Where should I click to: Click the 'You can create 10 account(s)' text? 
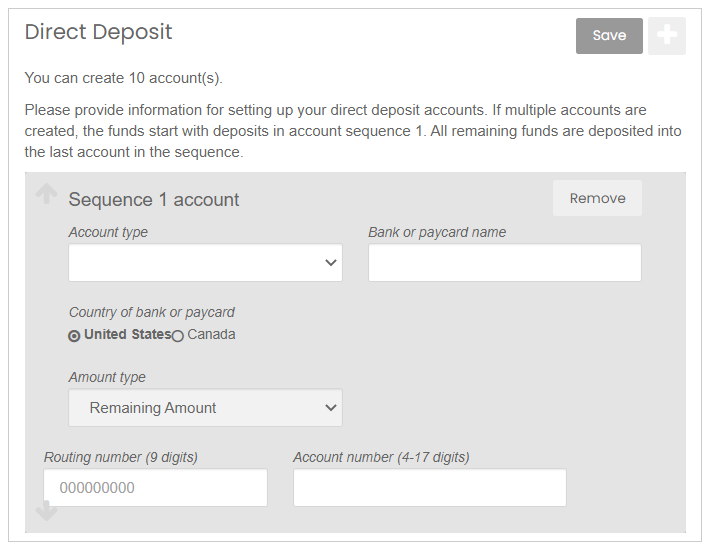123,78
